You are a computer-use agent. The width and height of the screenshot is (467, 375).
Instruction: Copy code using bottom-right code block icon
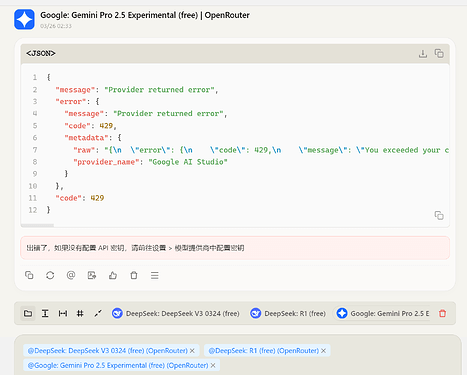[439, 215]
